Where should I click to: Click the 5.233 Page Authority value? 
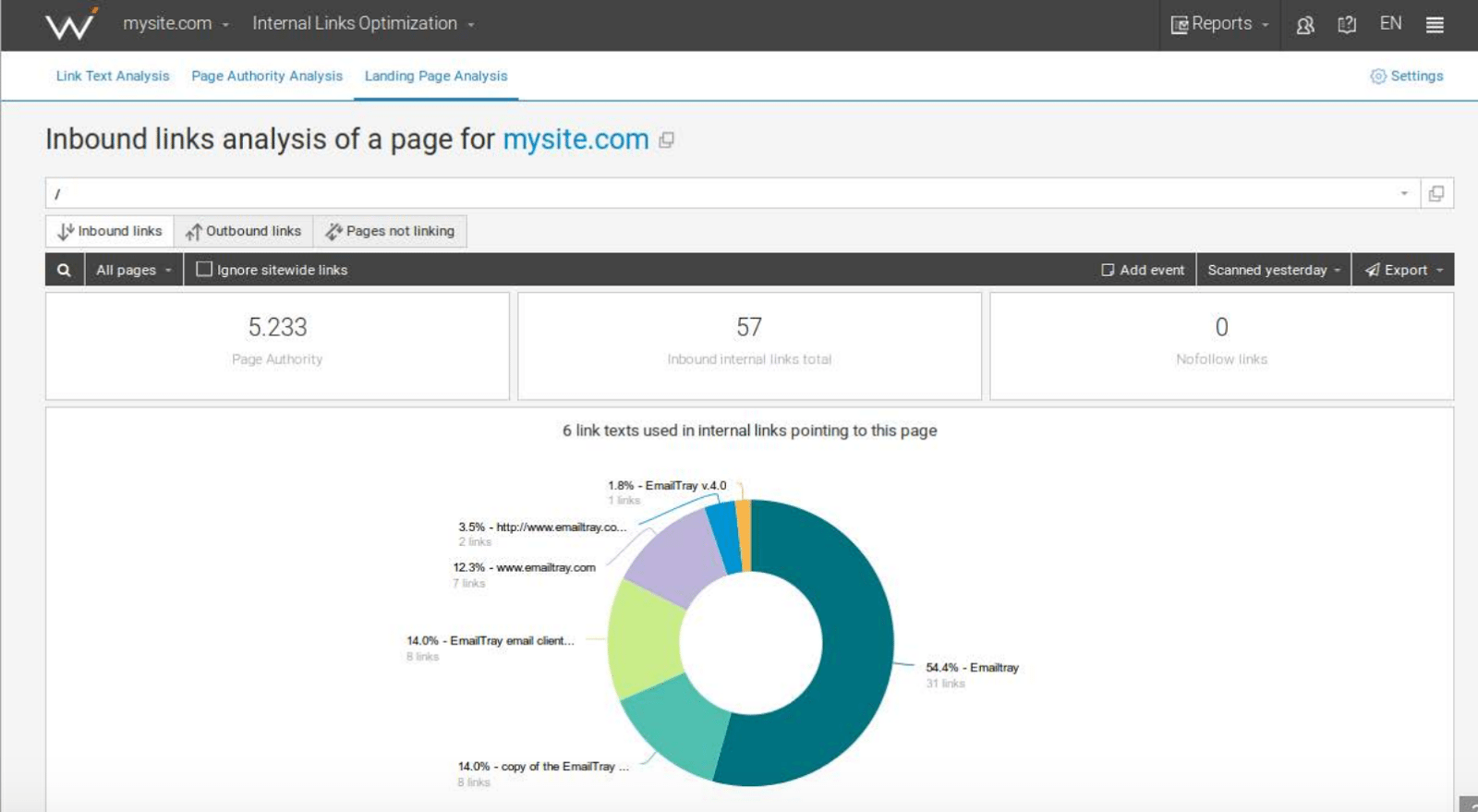click(277, 327)
